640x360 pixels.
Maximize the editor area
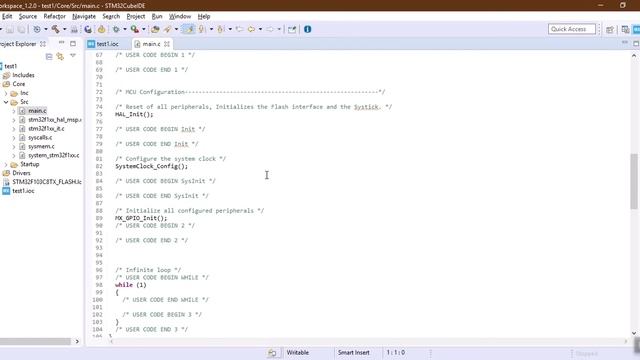(636, 43)
